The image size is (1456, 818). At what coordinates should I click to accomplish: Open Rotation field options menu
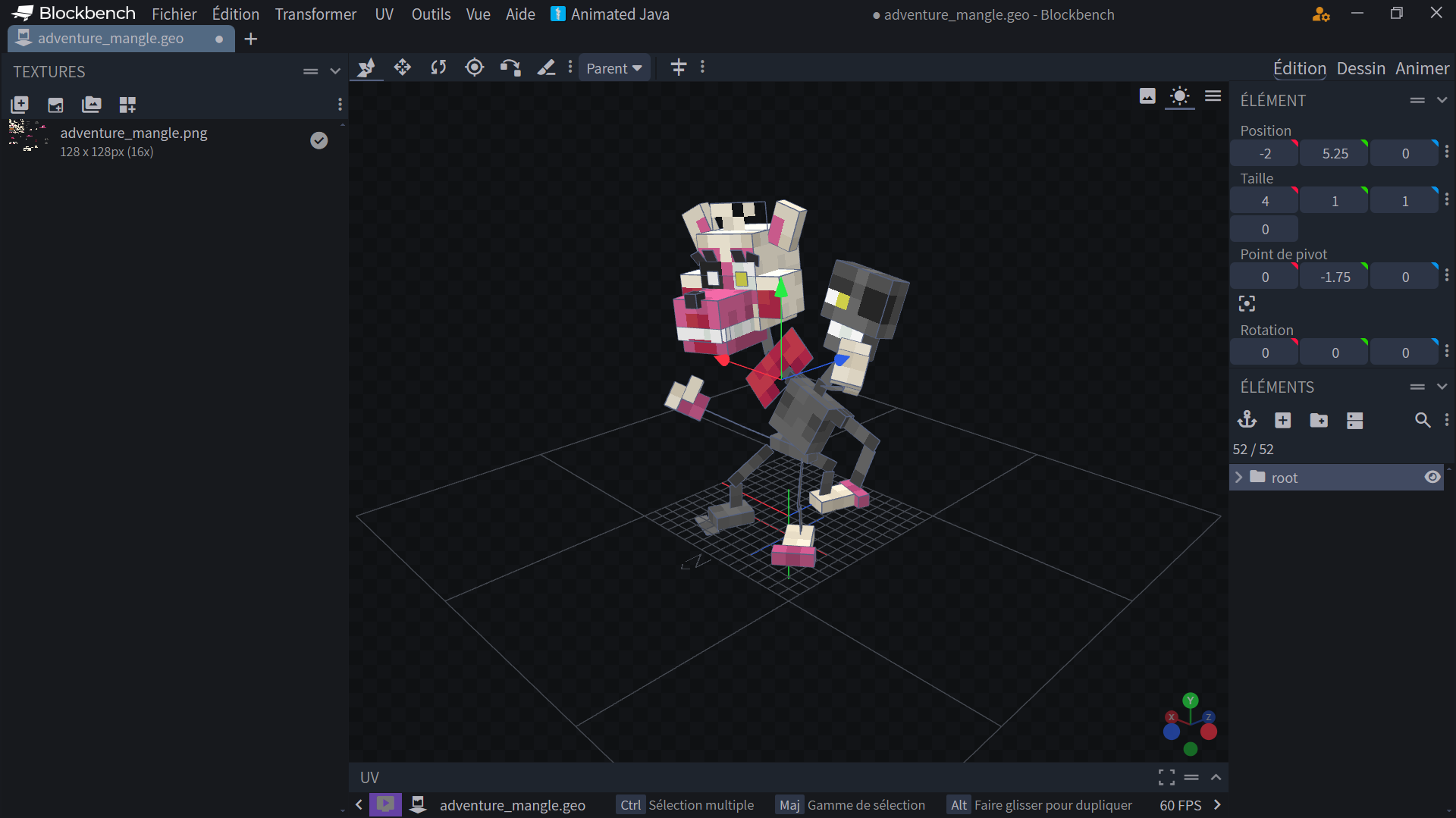tap(1447, 351)
